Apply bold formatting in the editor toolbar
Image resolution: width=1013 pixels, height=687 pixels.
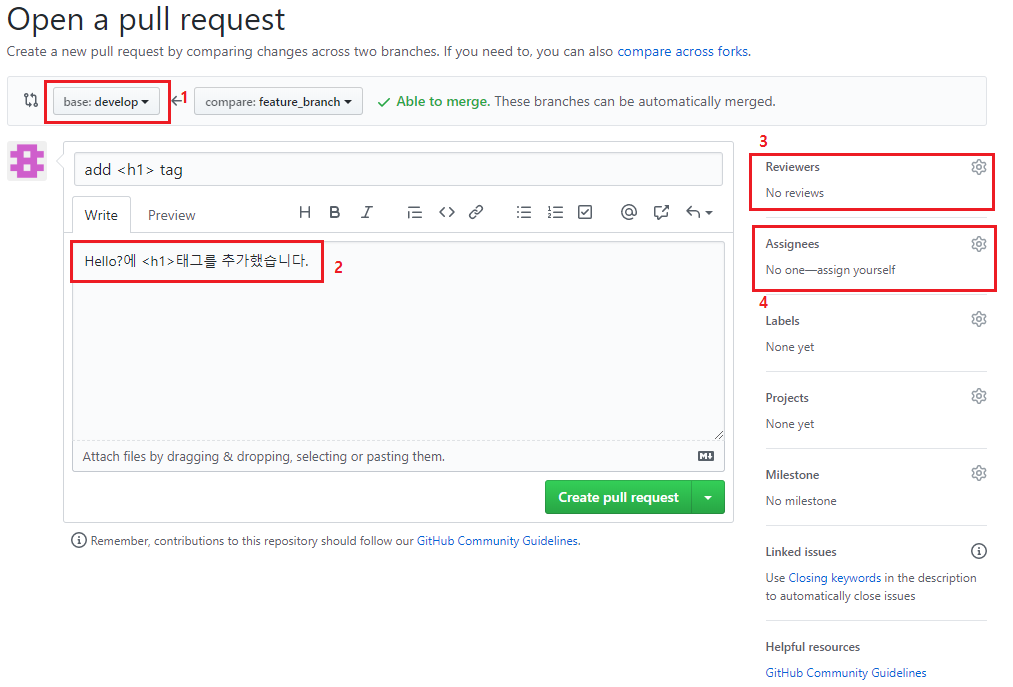click(x=335, y=212)
